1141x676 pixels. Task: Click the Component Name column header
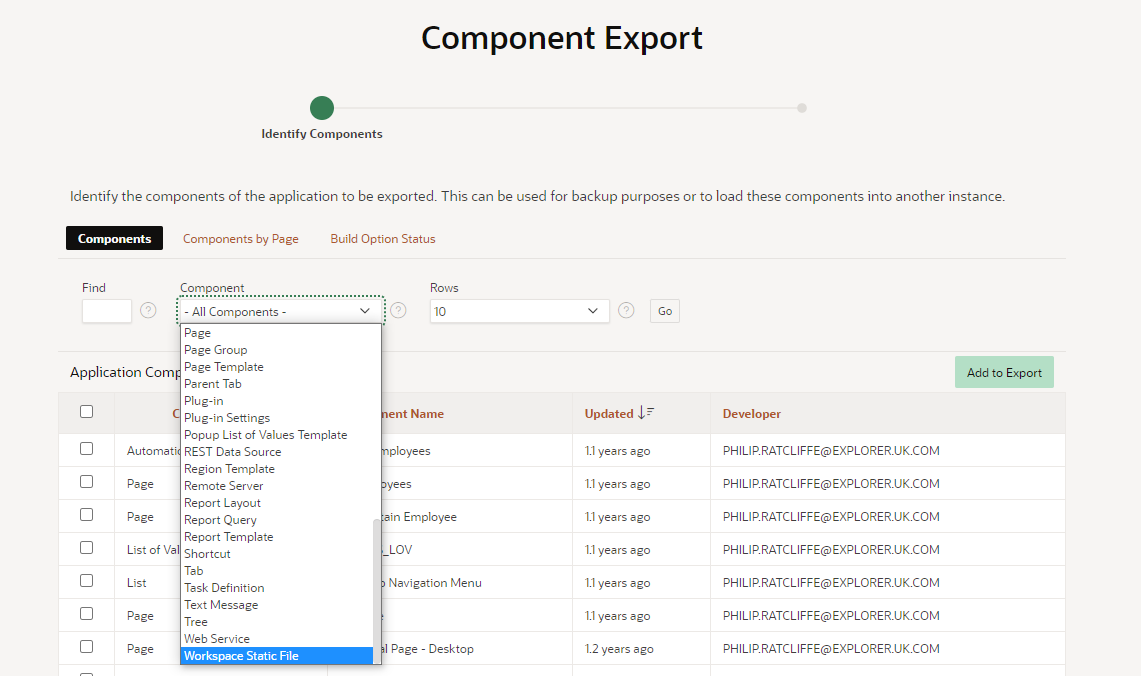pos(413,413)
